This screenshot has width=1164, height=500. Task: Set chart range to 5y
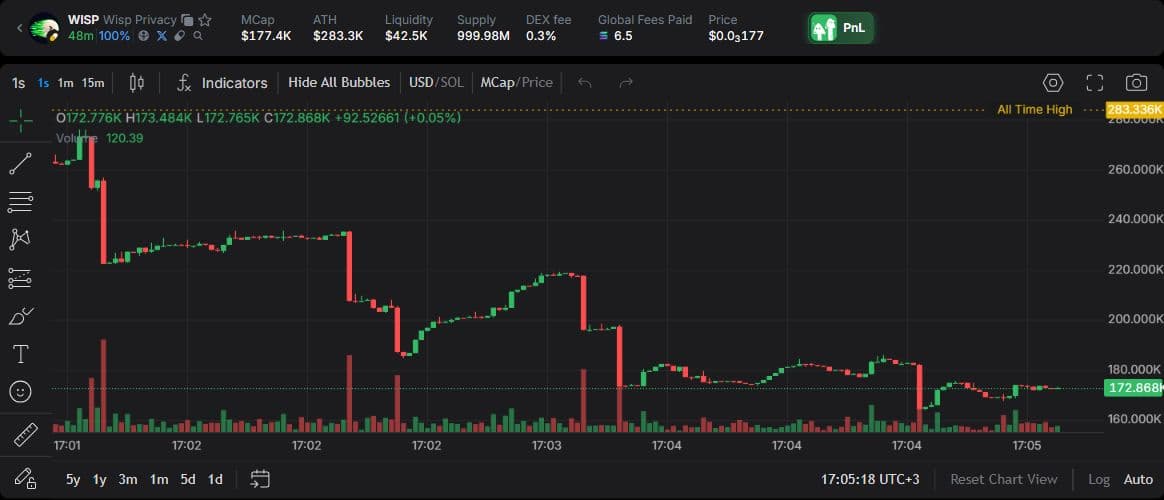(73, 479)
